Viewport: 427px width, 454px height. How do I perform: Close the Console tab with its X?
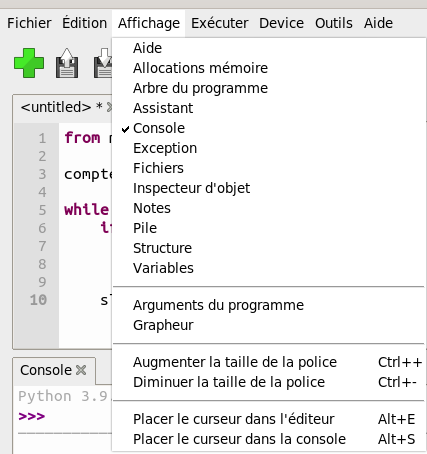tap(81, 370)
